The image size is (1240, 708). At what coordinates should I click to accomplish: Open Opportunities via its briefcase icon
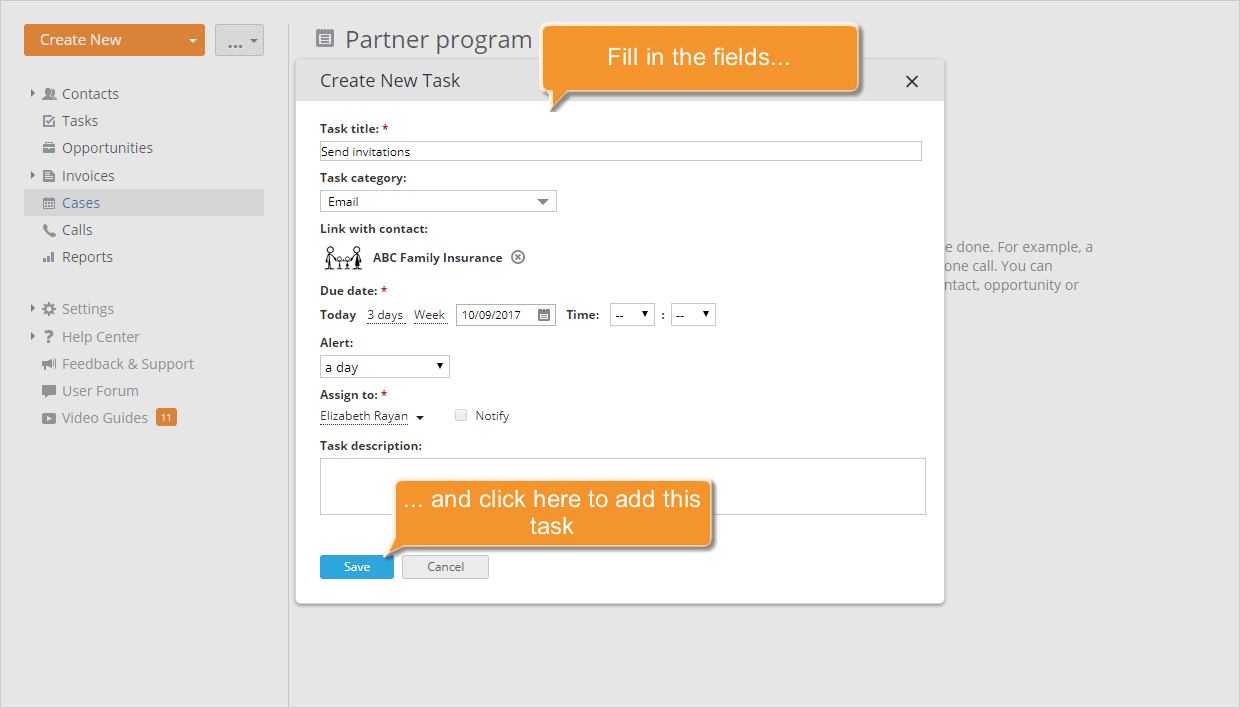(49, 147)
